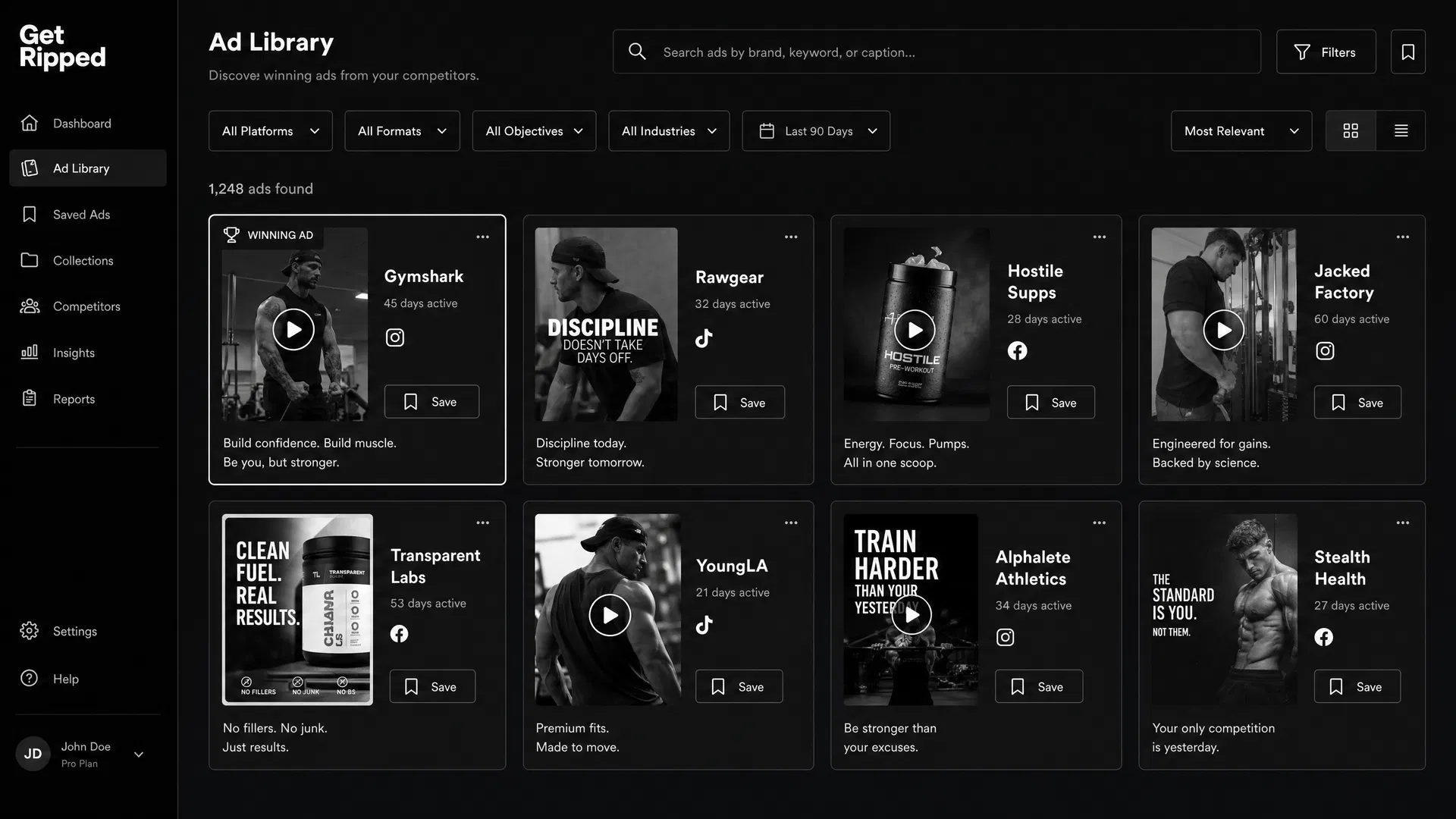Open the three-dot menu on Alphalete Athletics card
Image resolution: width=1456 pixels, height=819 pixels.
(1099, 522)
